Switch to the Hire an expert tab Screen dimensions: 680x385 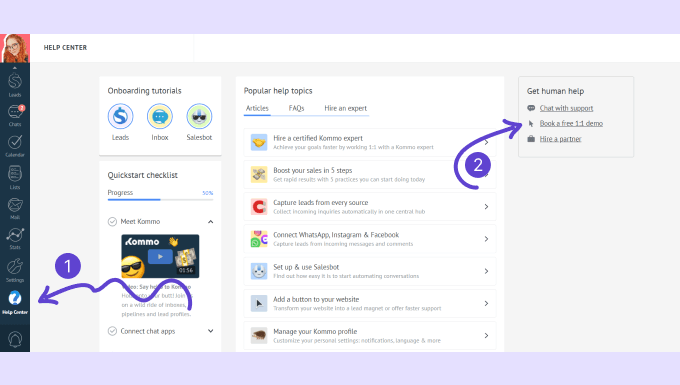pos(346,108)
